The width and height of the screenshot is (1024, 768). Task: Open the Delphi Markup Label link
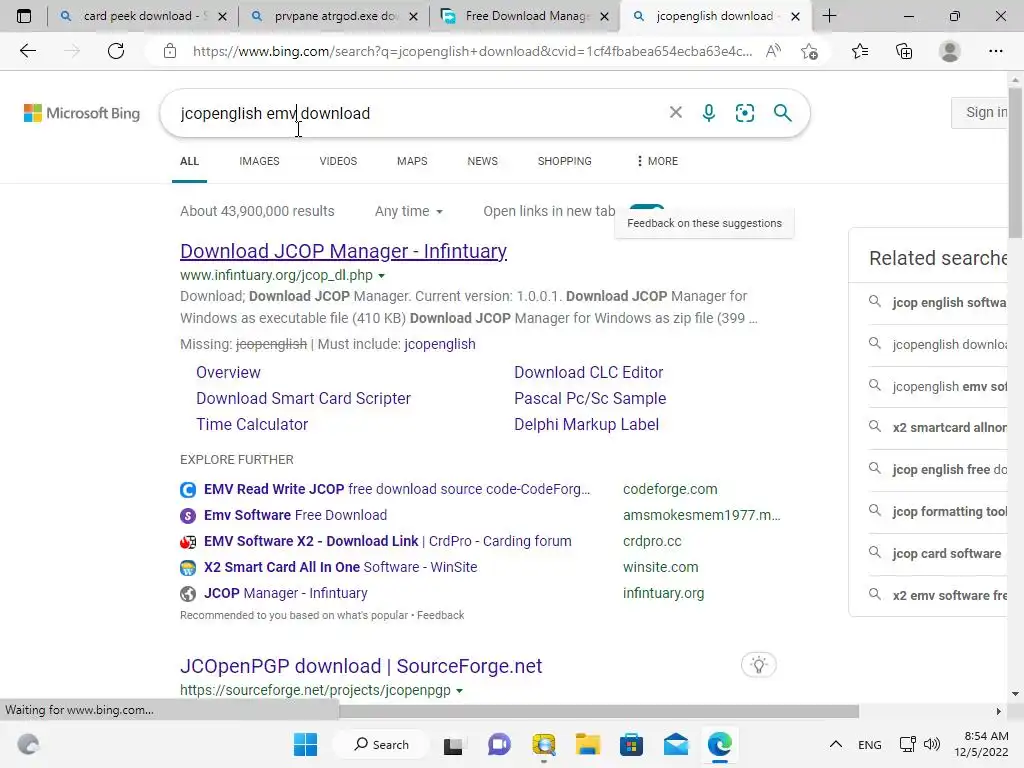click(x=586, y=424)
